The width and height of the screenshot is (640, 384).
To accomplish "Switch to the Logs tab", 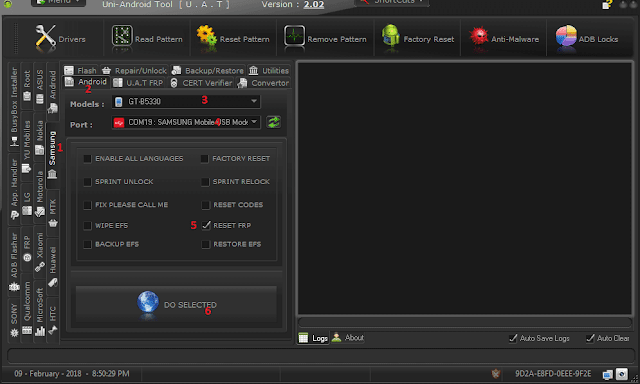I will (313, 338).
